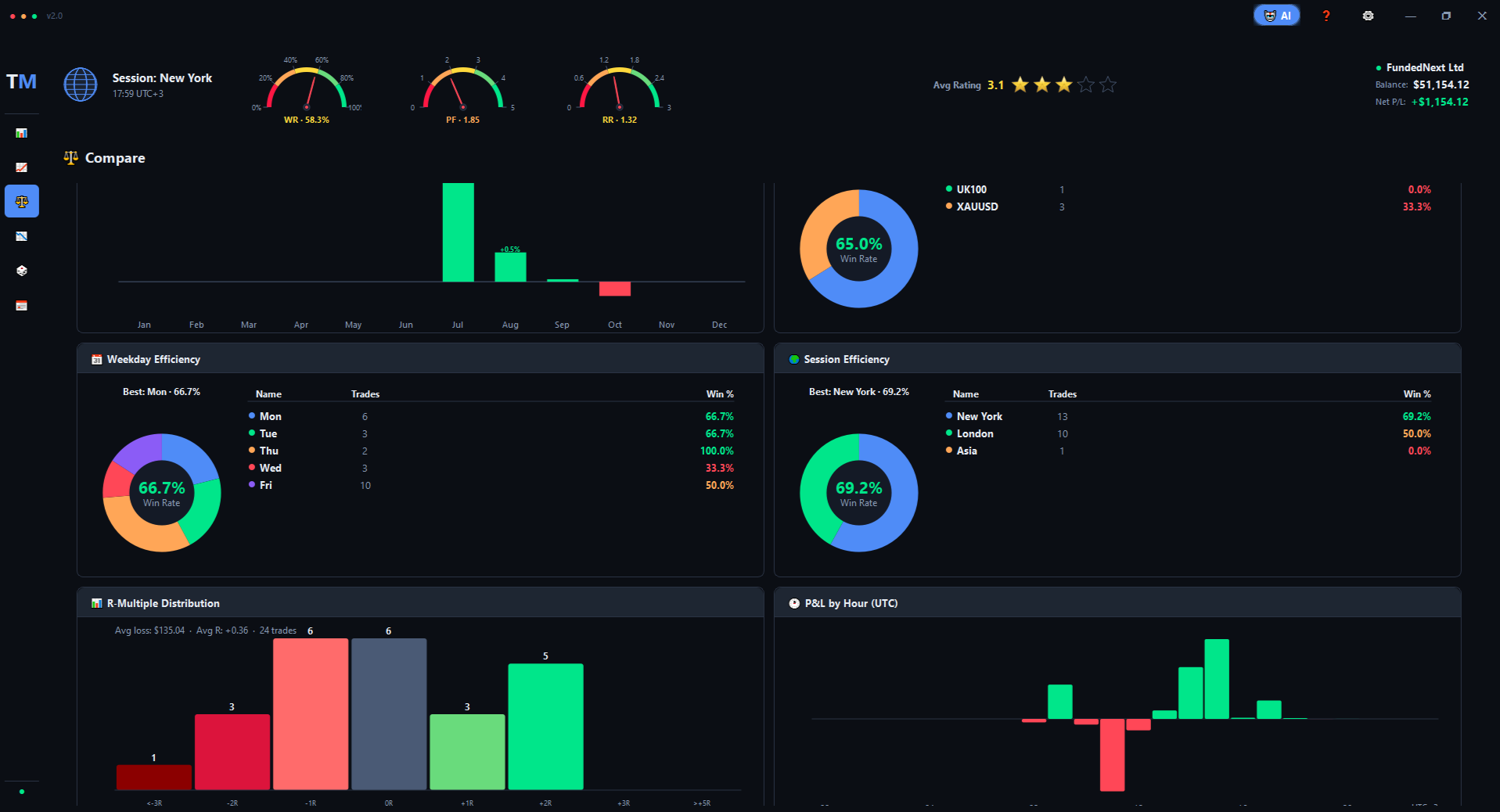Open the red question mark help

pyautogui.click(x=1326, y=16)
